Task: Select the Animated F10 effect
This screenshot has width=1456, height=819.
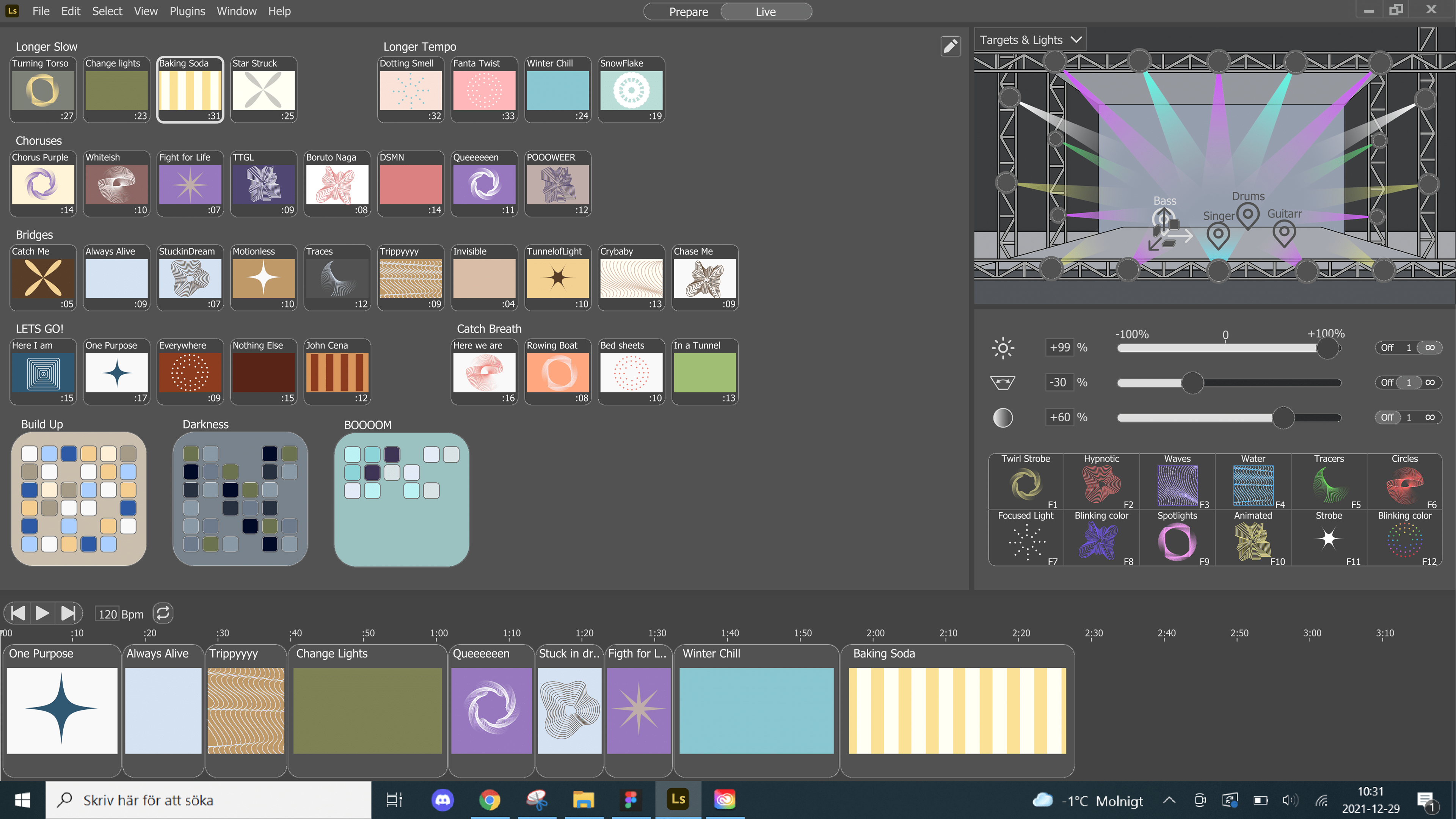Action: click(1253, 538)
